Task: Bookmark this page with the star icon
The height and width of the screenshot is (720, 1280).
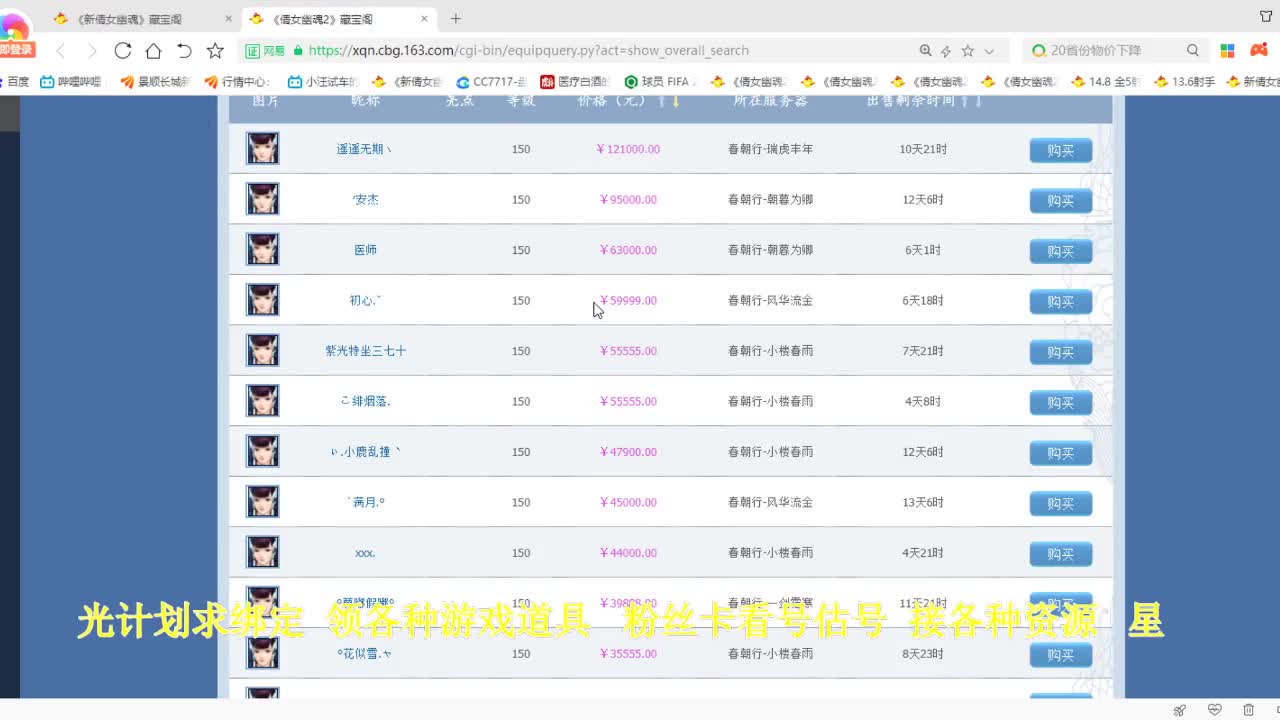Action: (x=969, y=50)
